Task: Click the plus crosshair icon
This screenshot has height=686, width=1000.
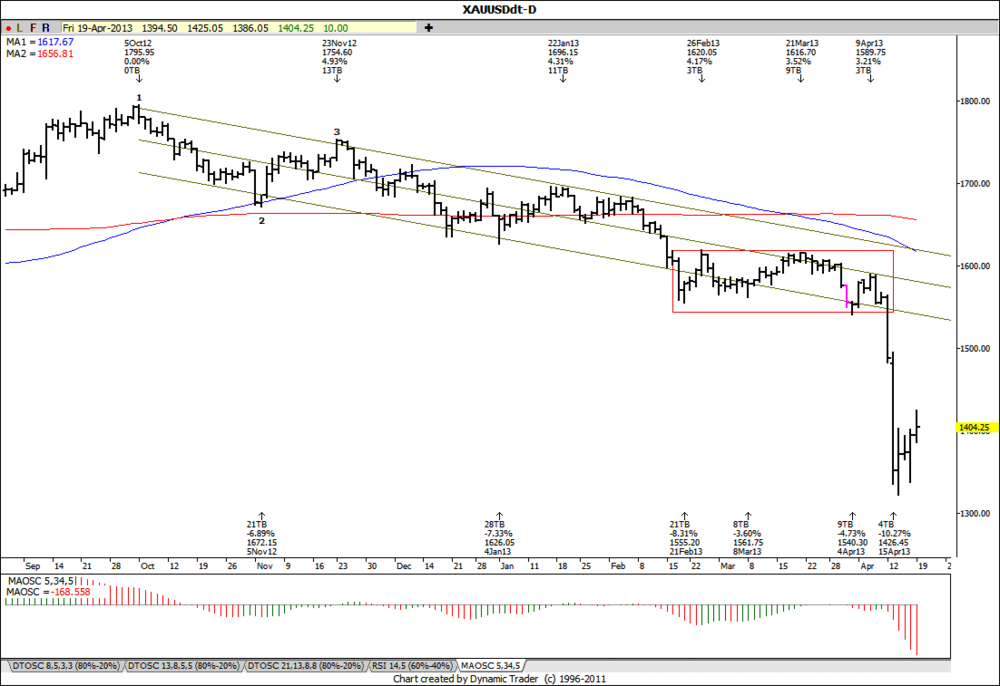Action: tap(429, 28)
